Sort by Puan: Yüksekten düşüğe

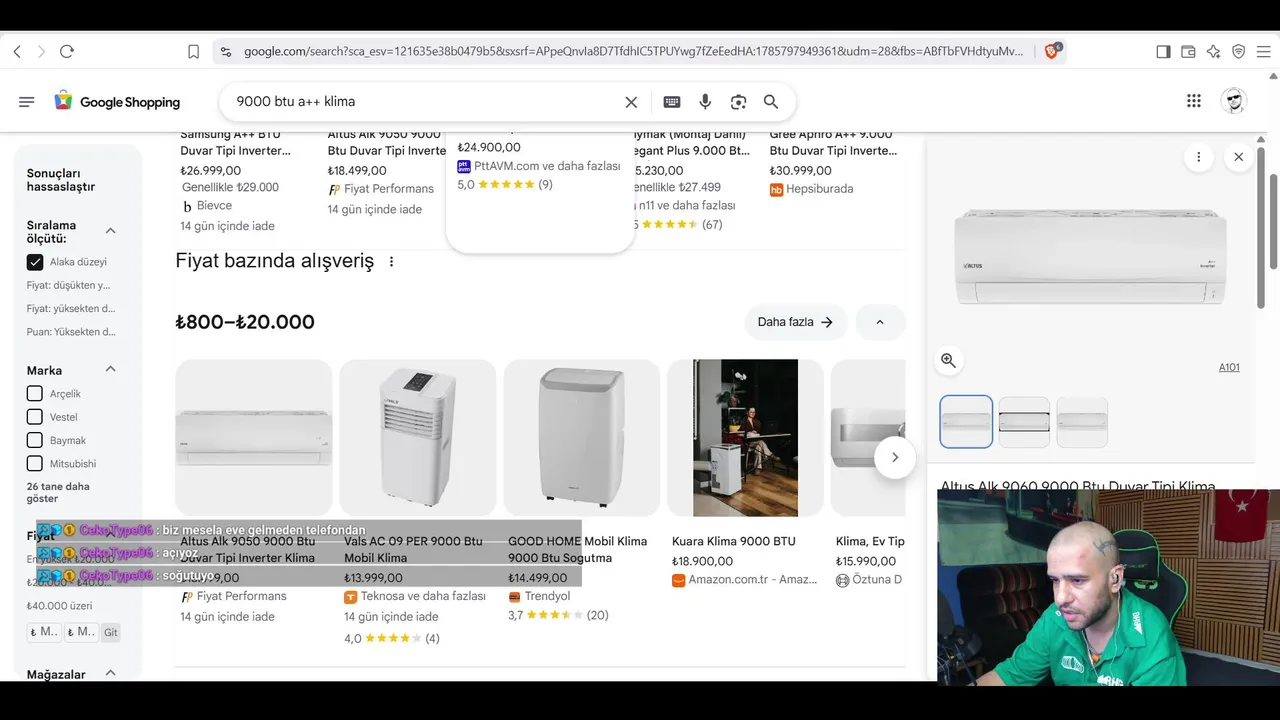pyautogui.click(x=71, y=332)
